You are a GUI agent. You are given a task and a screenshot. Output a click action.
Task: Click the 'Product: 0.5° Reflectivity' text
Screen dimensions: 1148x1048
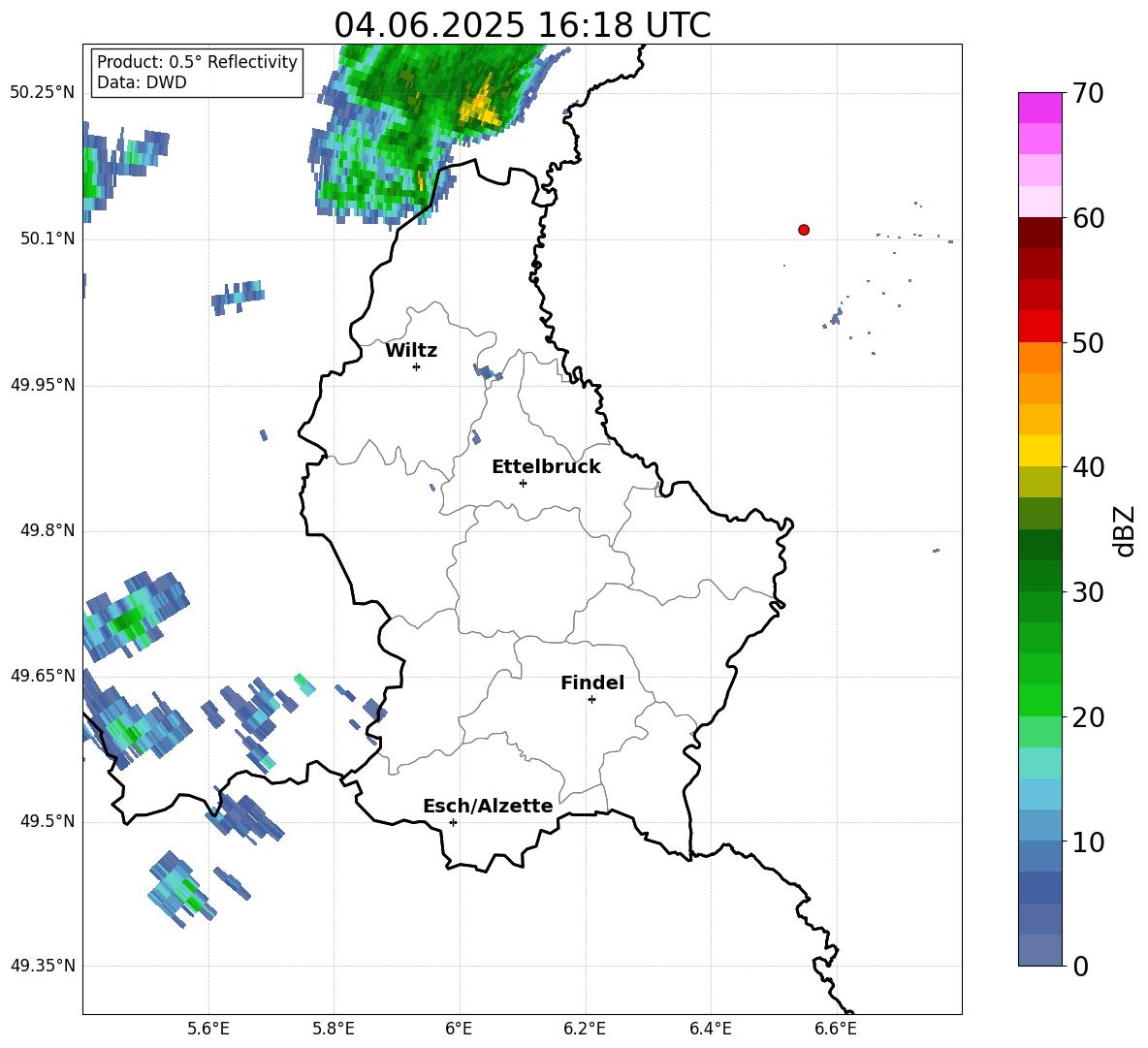197,62
